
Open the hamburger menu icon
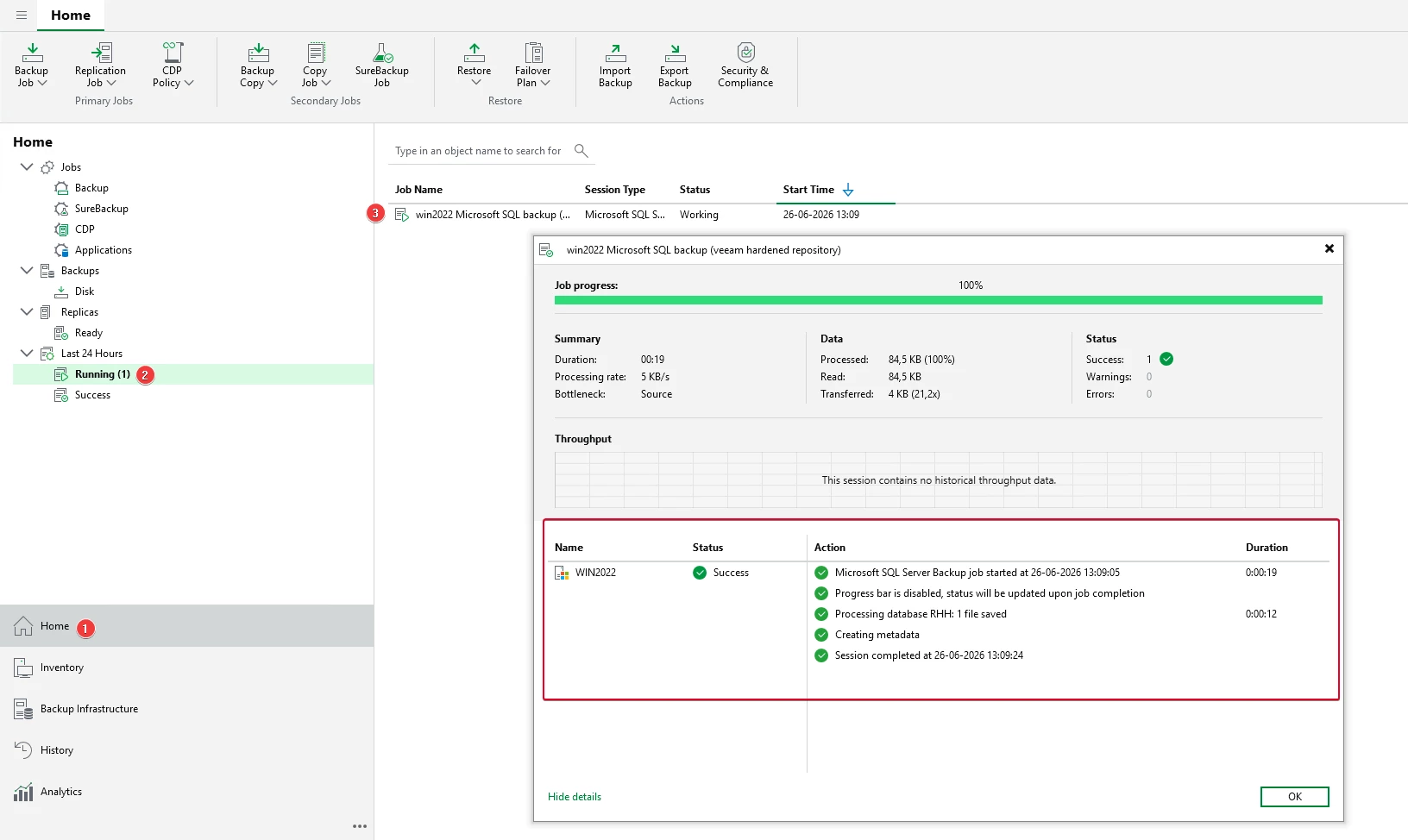[x=22, y=16]
